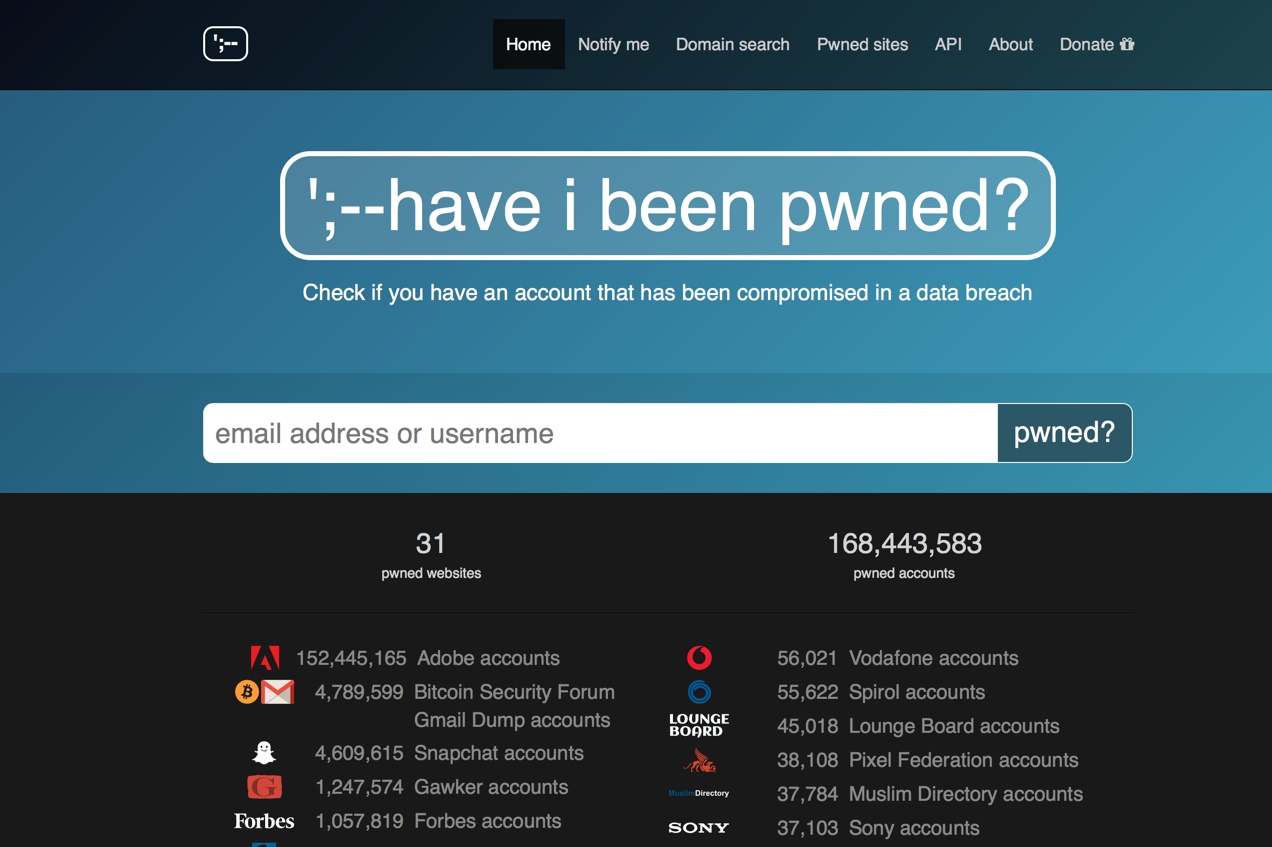The width and height of the screenshot is (1272, 847).
Task: Open the About page
Action: 1010,44
